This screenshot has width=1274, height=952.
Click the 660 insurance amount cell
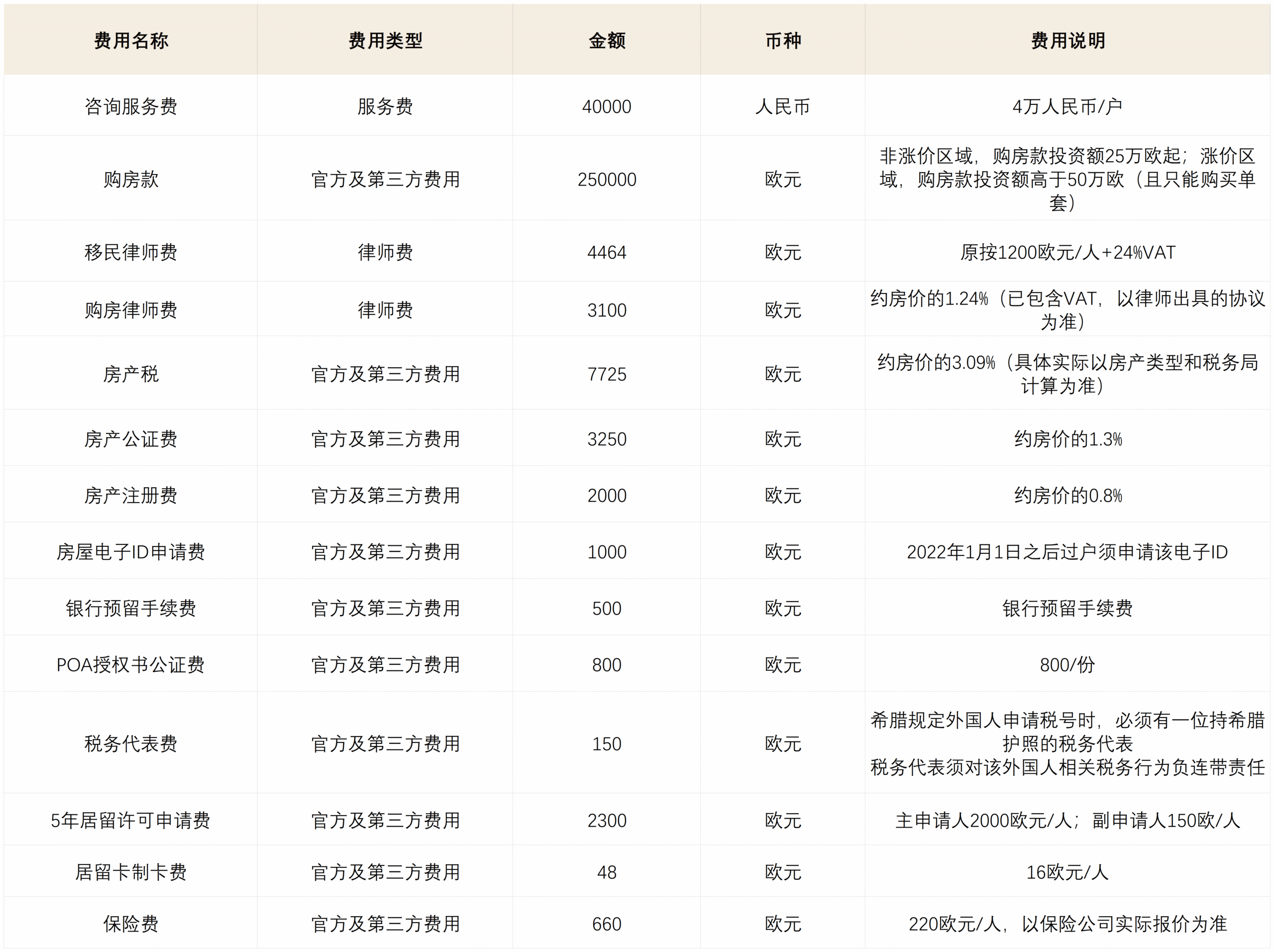(x=607, y=924)
